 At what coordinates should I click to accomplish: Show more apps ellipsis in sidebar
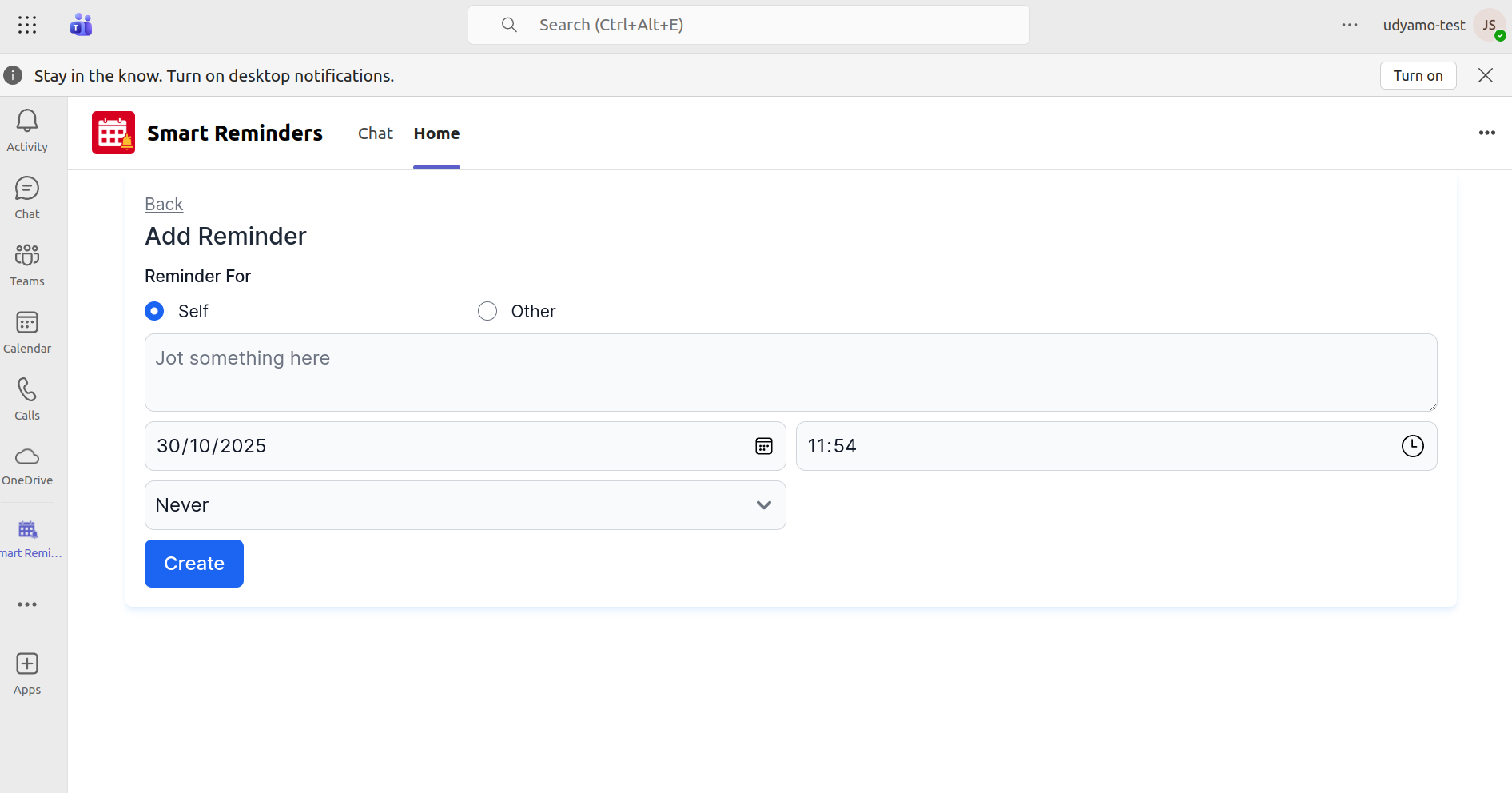tap(27, 604)
